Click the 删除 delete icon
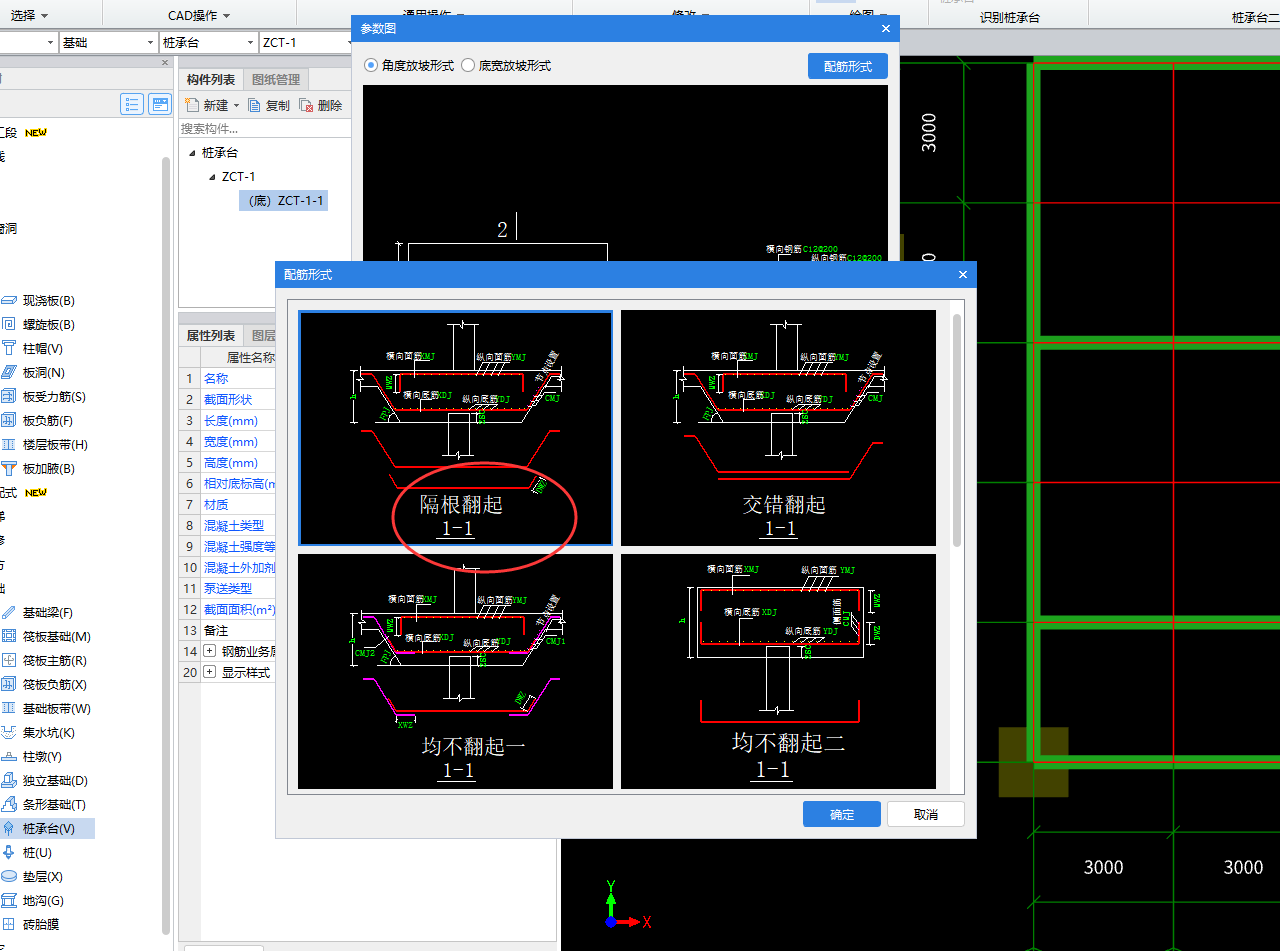The image size is (1280, 951). point(307,105)
